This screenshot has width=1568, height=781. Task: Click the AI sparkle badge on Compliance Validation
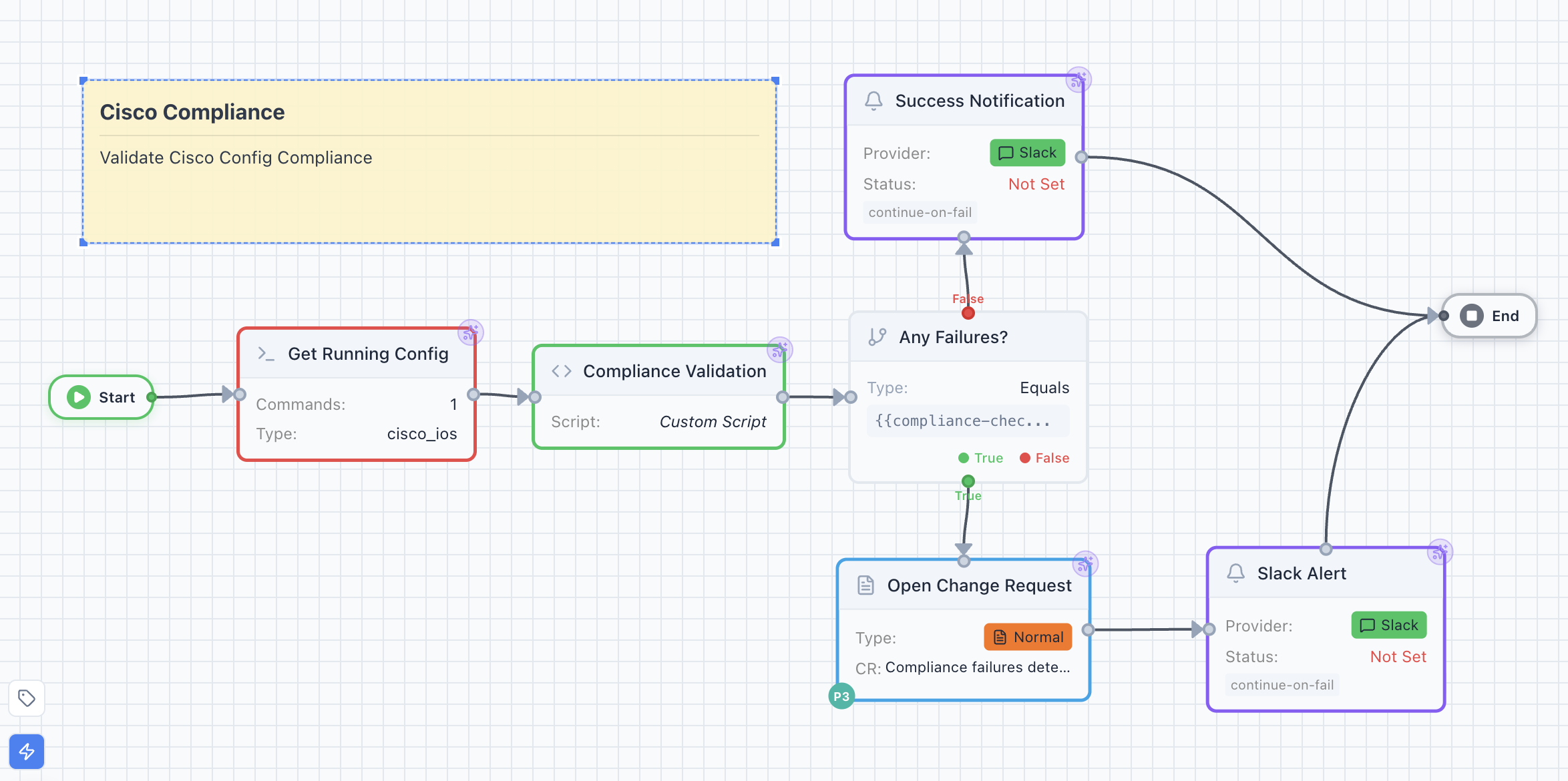779,349
